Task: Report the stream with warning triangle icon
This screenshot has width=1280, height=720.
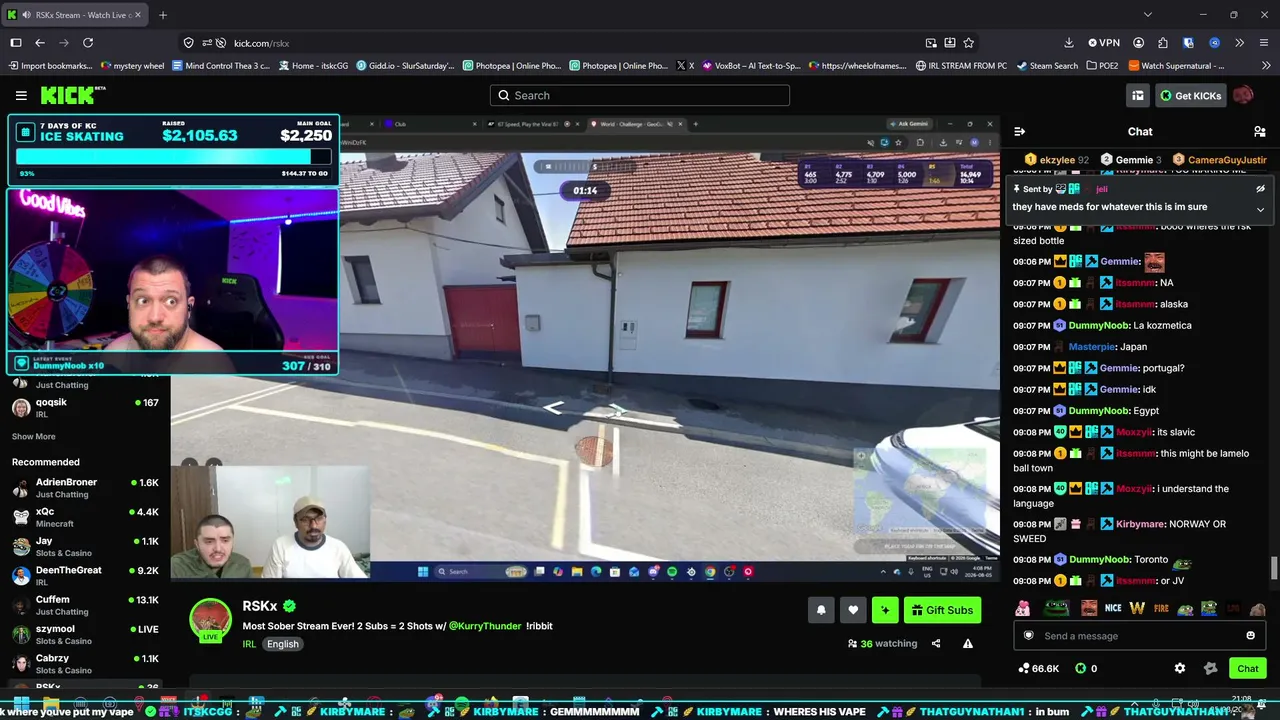Action: [x=968, y=644]
